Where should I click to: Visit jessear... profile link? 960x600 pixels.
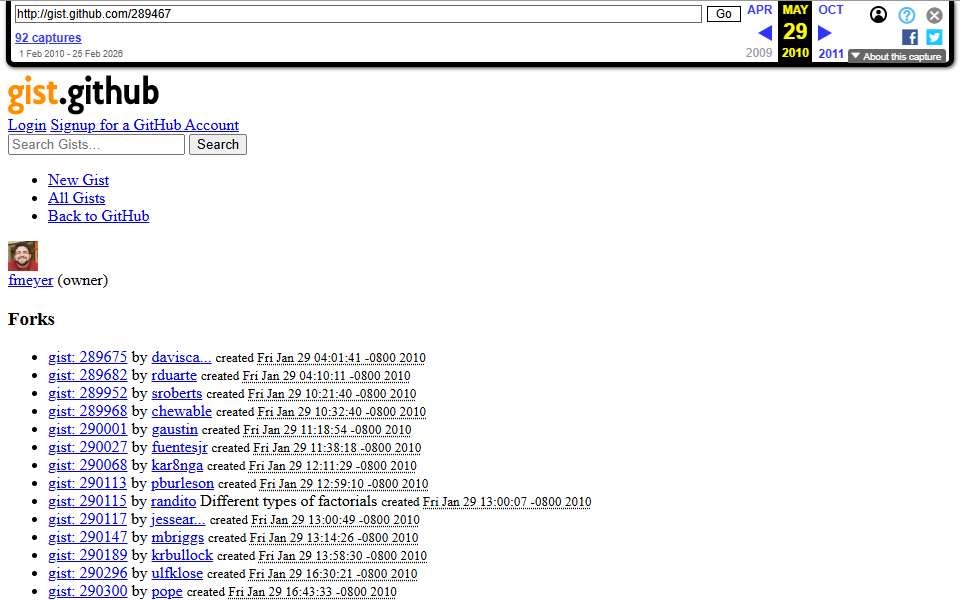pos(178,519)
